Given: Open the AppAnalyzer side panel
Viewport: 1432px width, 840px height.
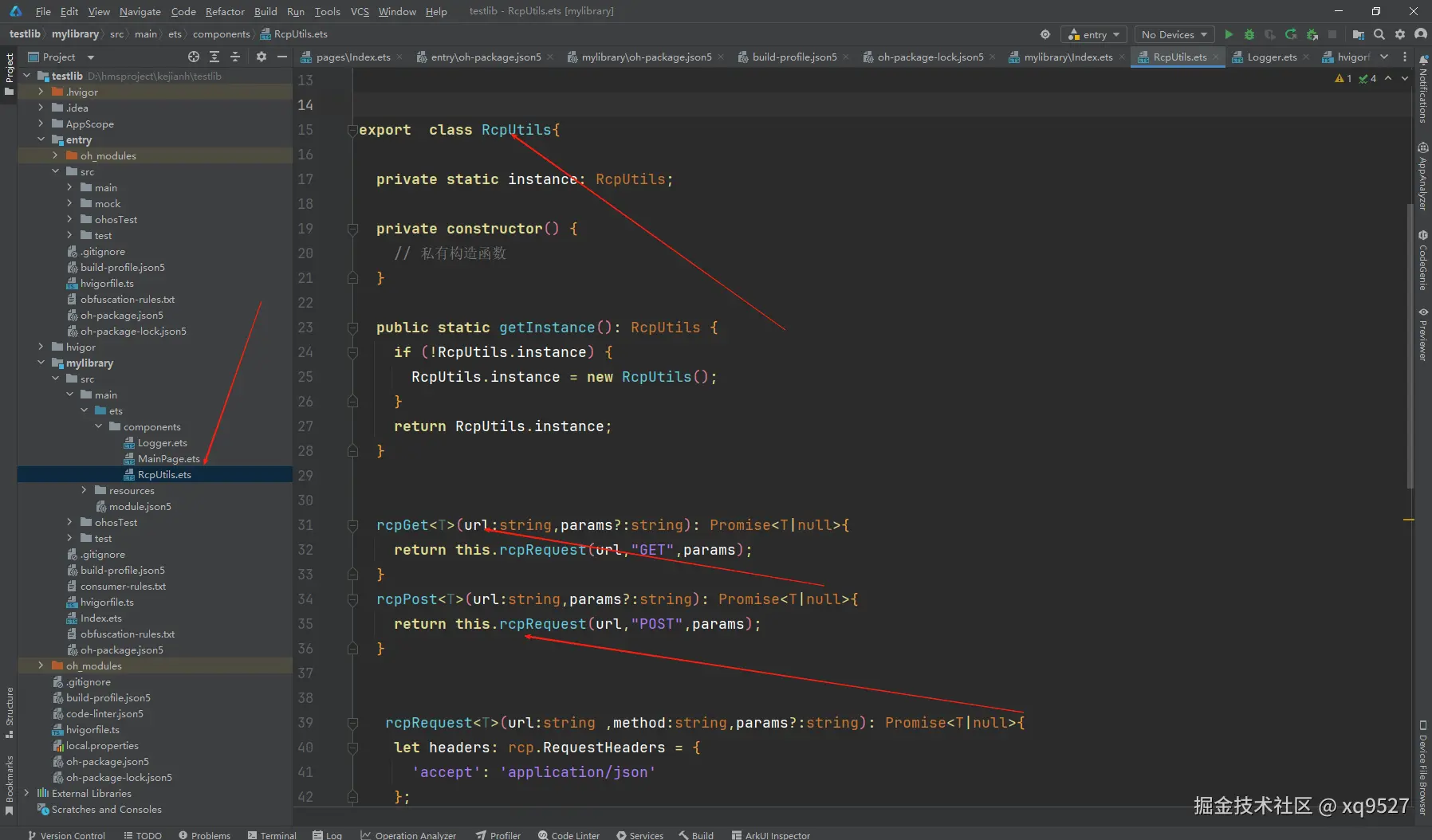Looking at the screenshot, I should tap(1423, 176).
